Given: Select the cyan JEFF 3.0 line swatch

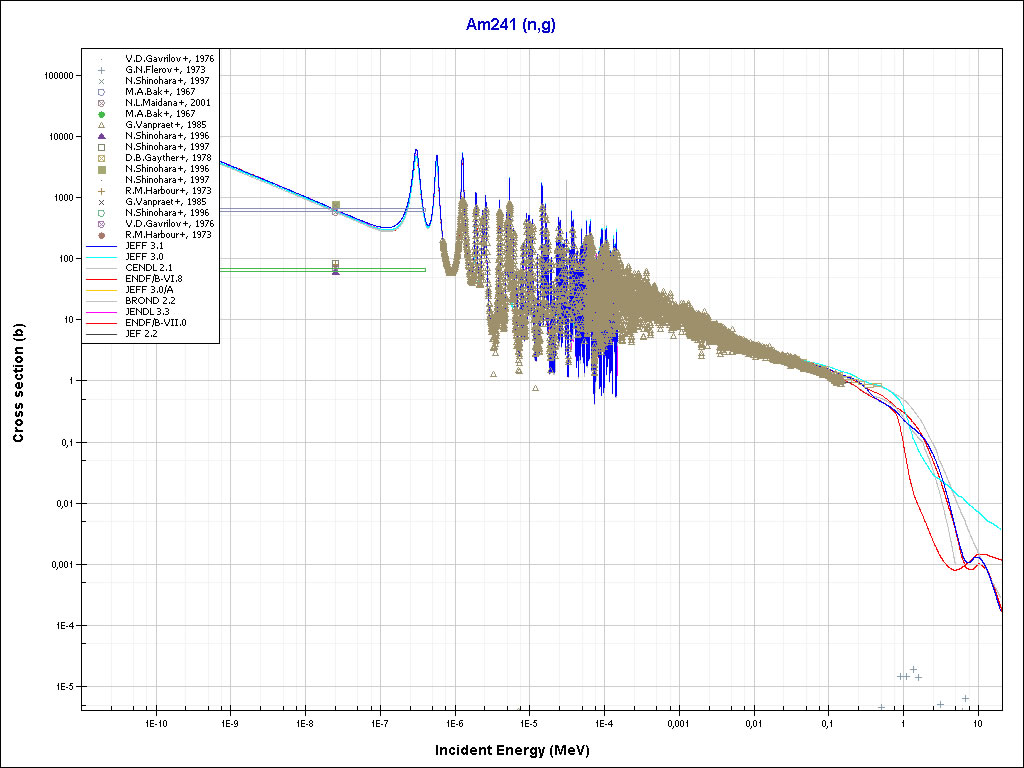Looking at the screenshot, I should [x=101, y=257].
